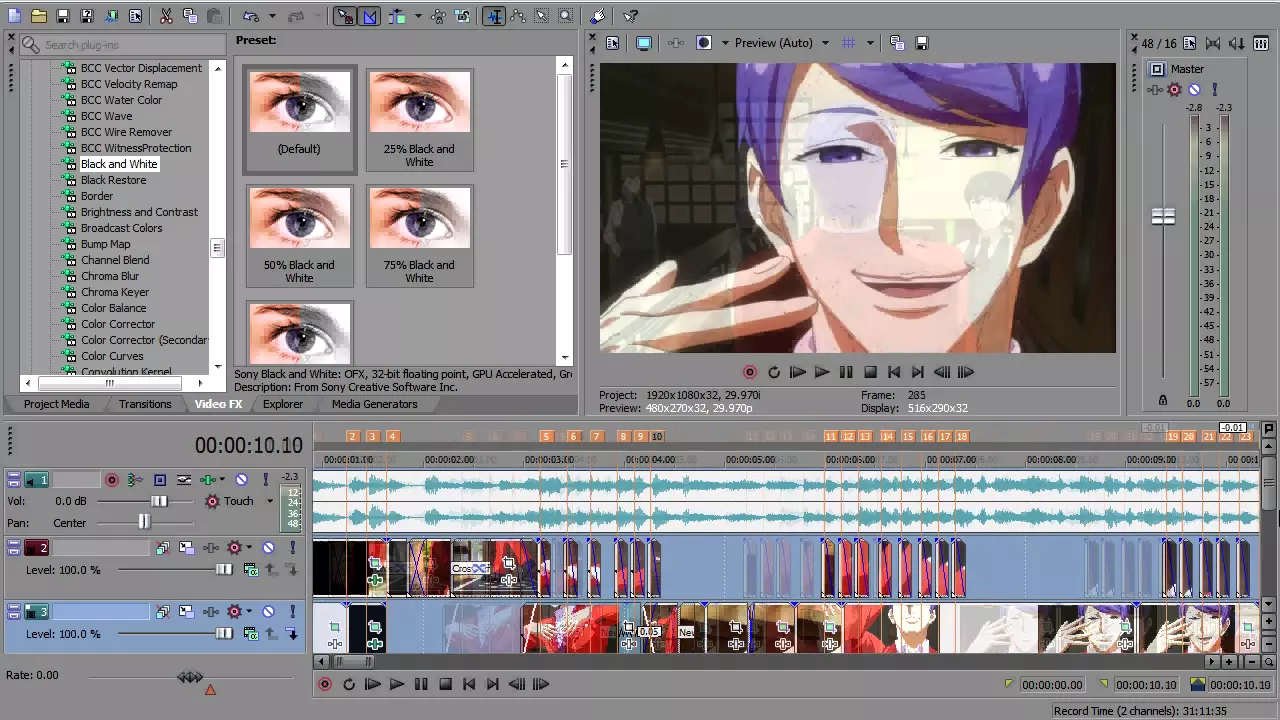
Task: Choose 50% Black and White preset thumbnail
Action: pos(299,236)
